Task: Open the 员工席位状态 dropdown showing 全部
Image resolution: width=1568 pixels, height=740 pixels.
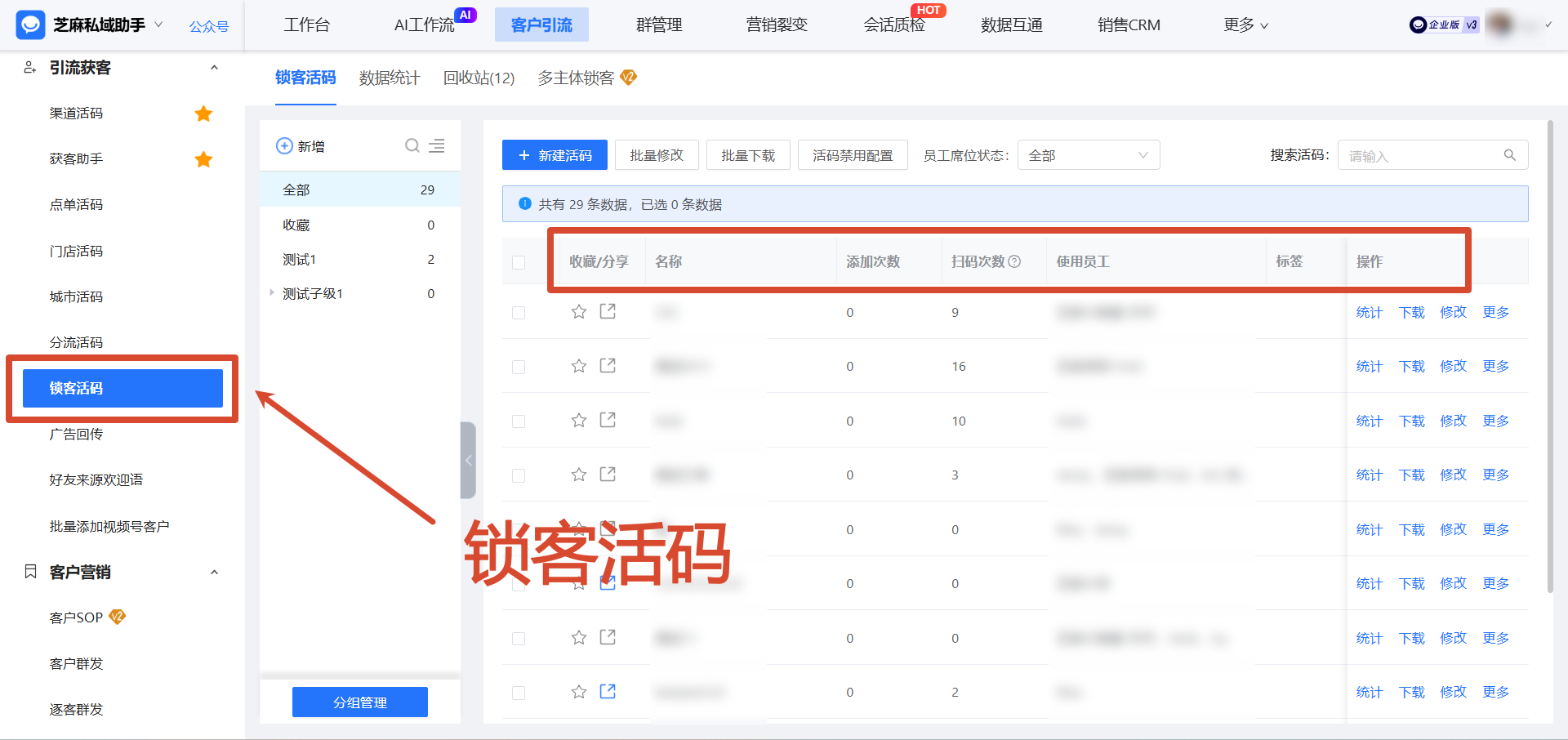Action: pos(1089,155)
